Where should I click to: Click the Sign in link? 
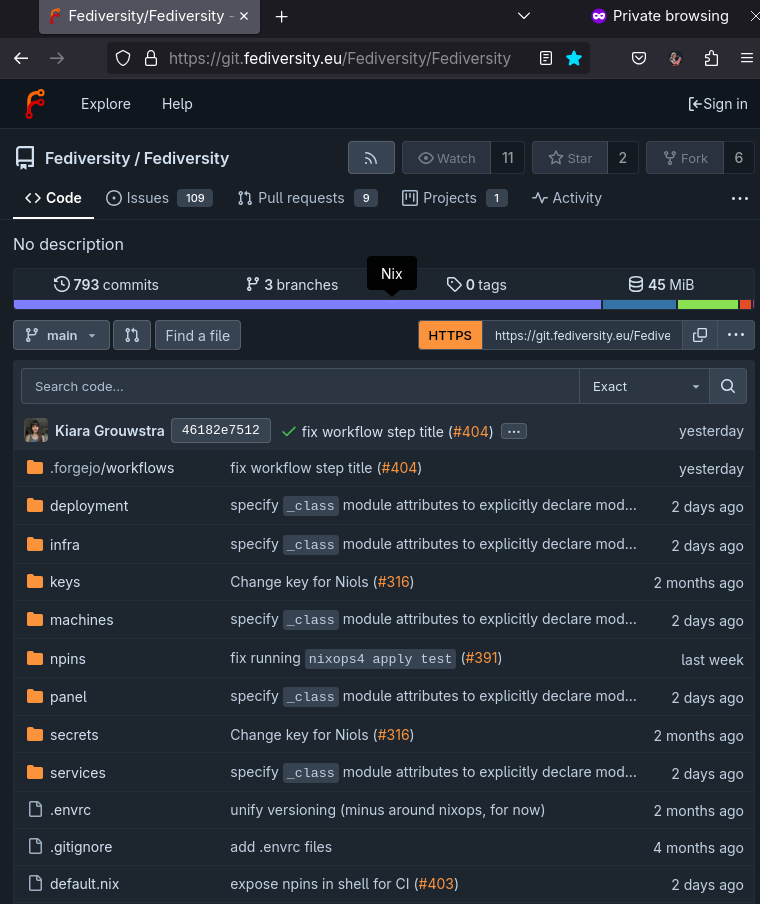[718, 104]
